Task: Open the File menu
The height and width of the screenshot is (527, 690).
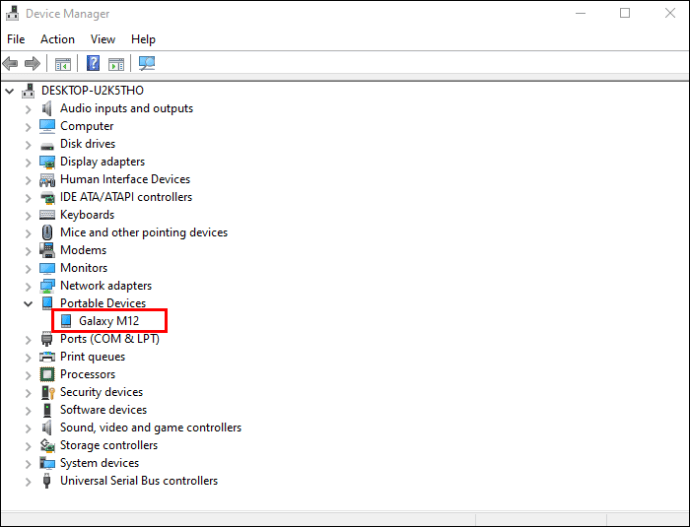Action: click(16, 39)
